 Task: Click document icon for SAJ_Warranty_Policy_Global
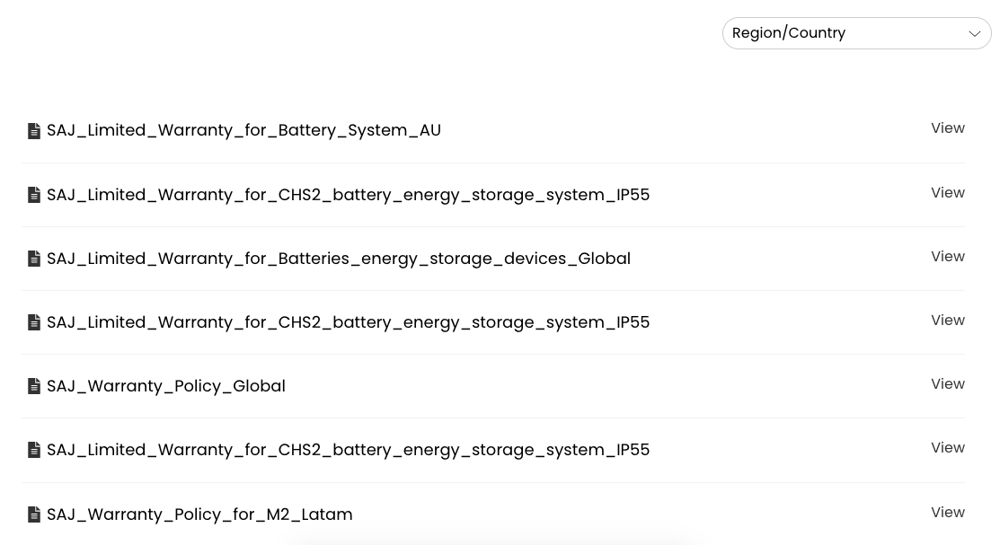tap(34, 387)
